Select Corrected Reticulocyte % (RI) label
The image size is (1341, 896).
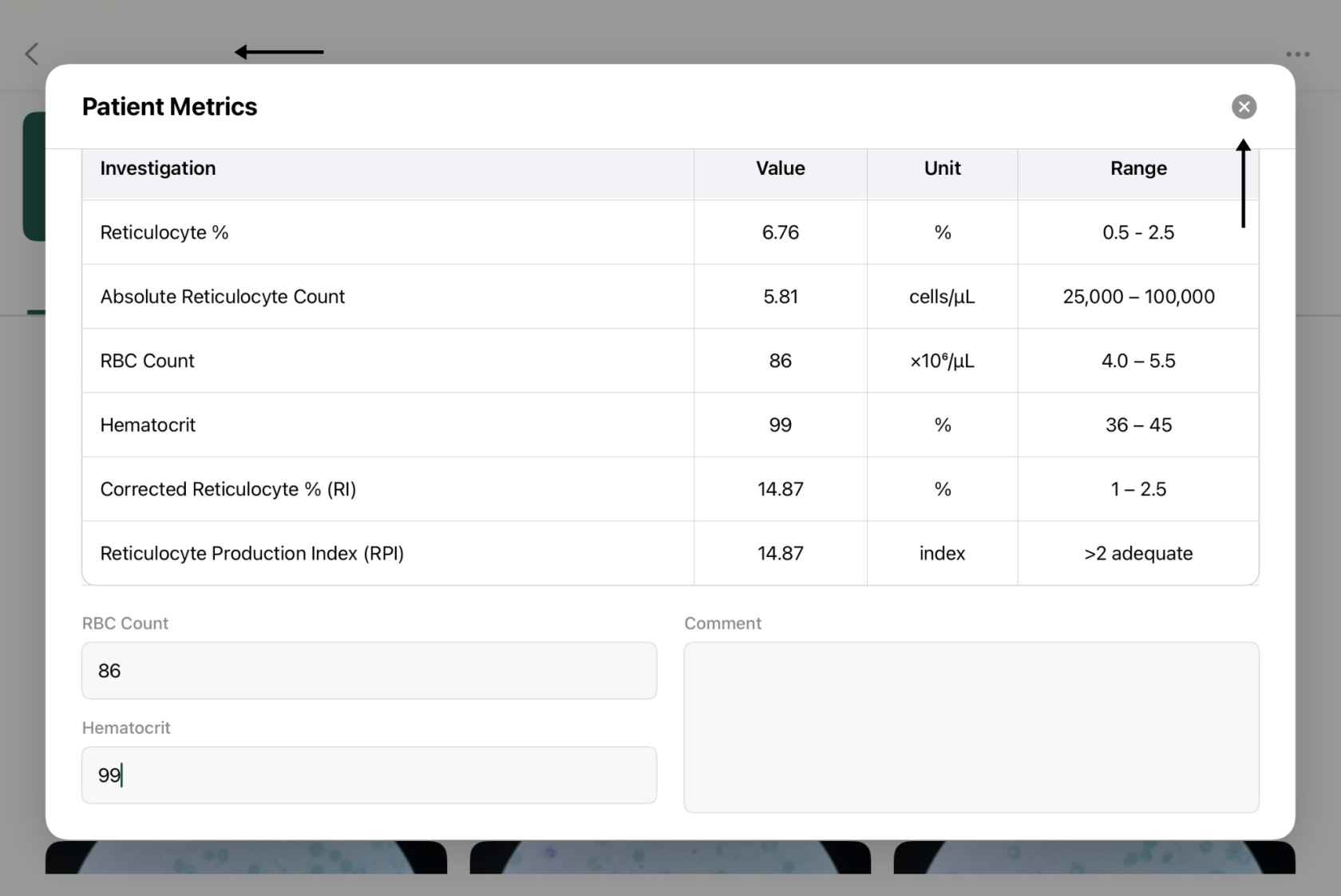click(228, 489)
